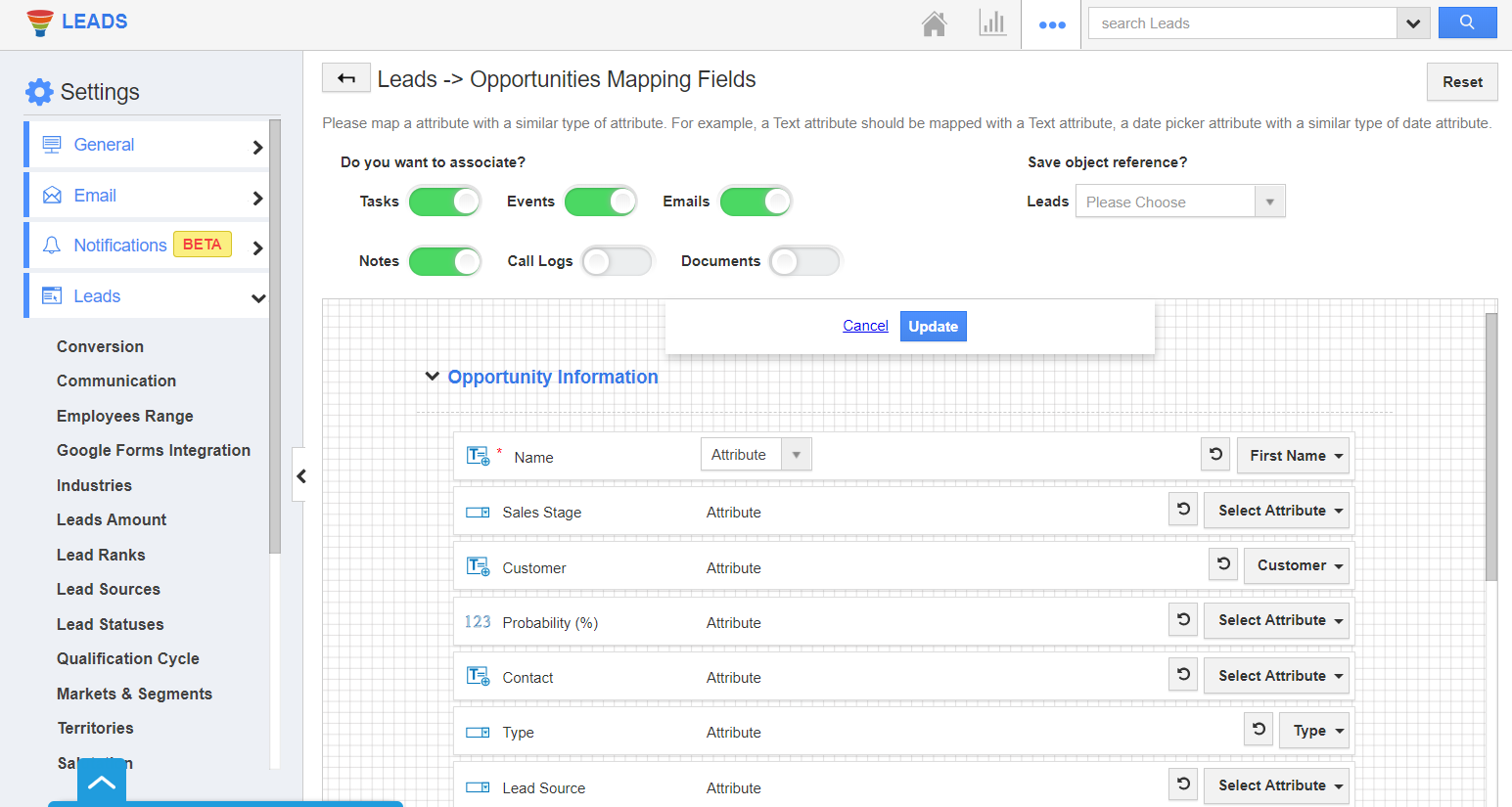Click the Probability number field icon
This screenshot has height=807, width=1512.
coord(478,621)
